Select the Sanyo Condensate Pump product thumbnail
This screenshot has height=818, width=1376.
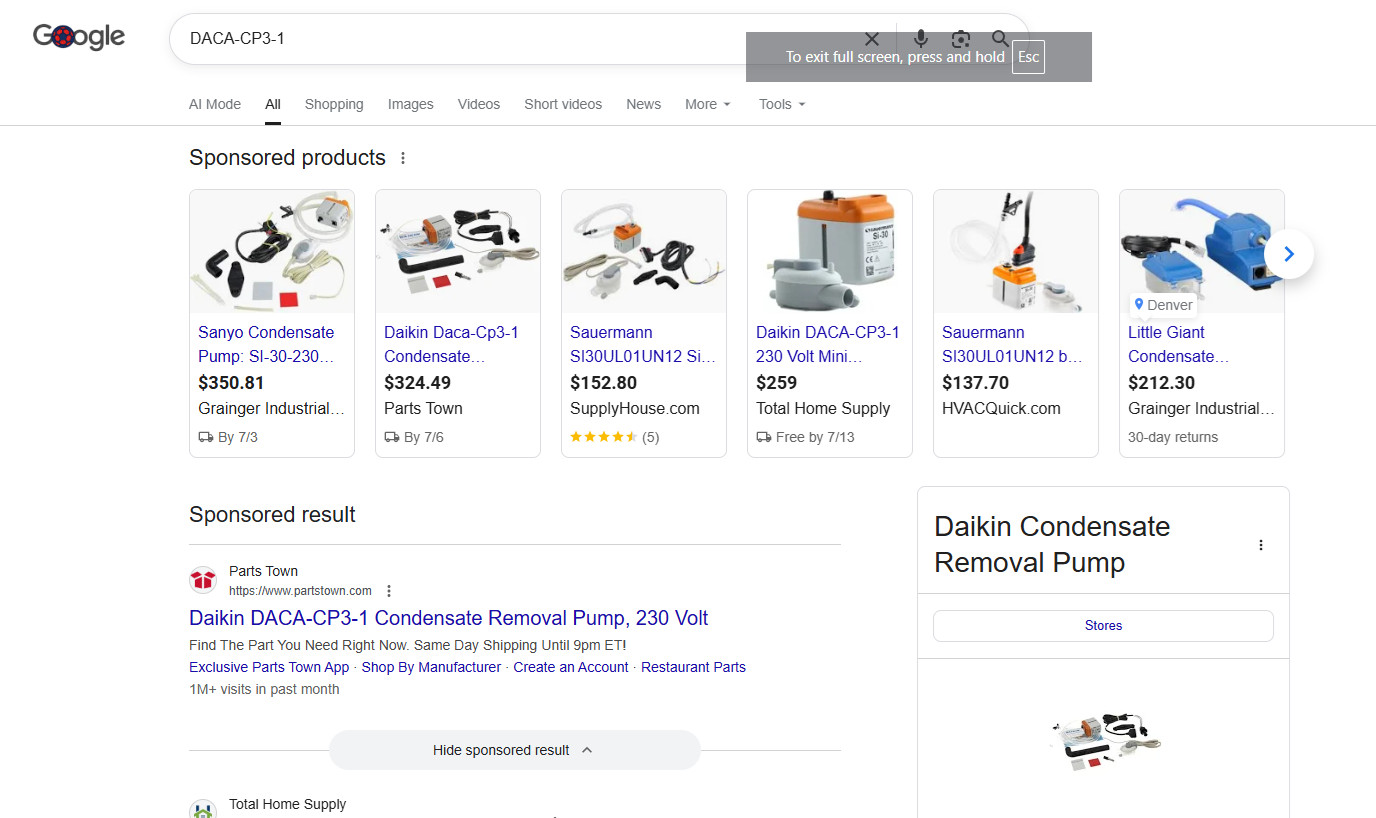click(272, 251)
